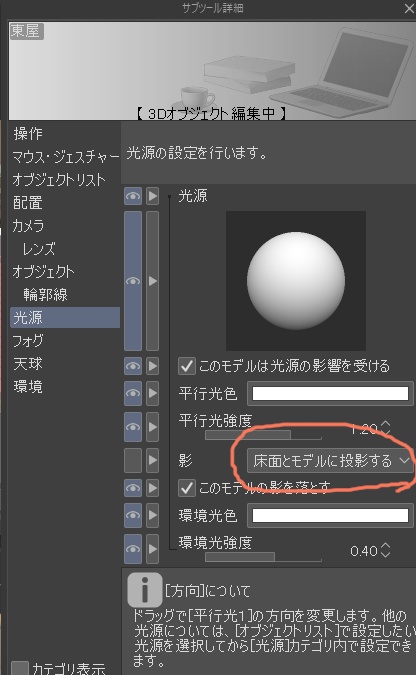Open the フォグ category

28,341
